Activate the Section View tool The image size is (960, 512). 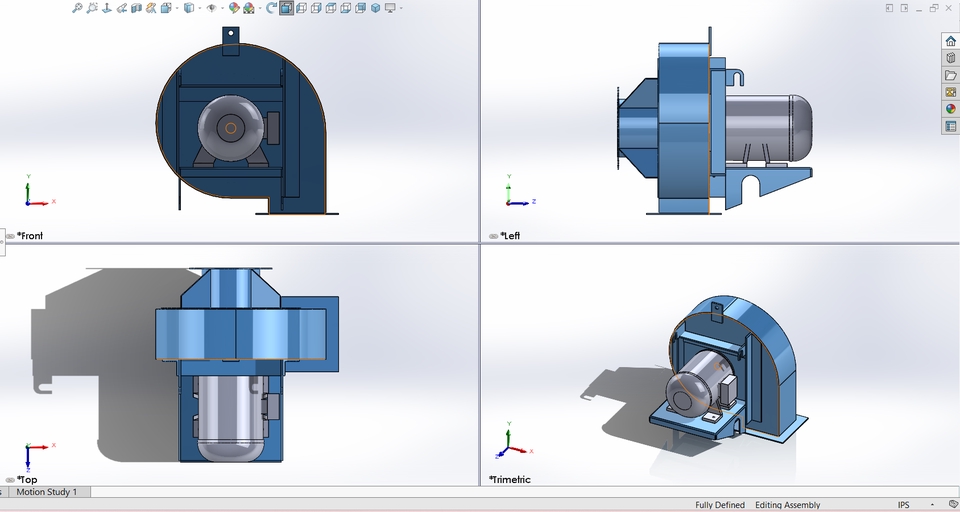tap(137, 8)
